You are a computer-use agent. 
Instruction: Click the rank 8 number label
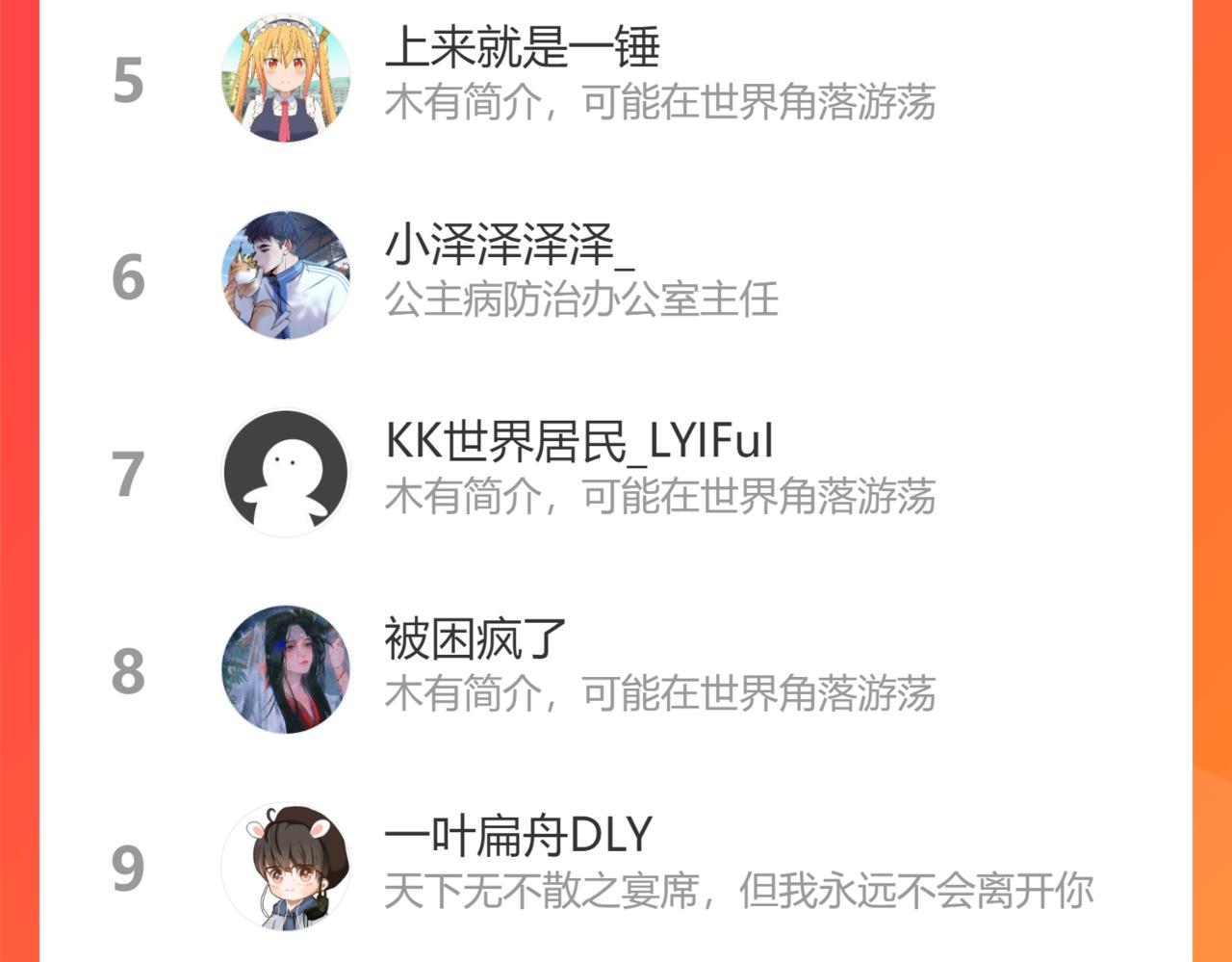point(128,672)
